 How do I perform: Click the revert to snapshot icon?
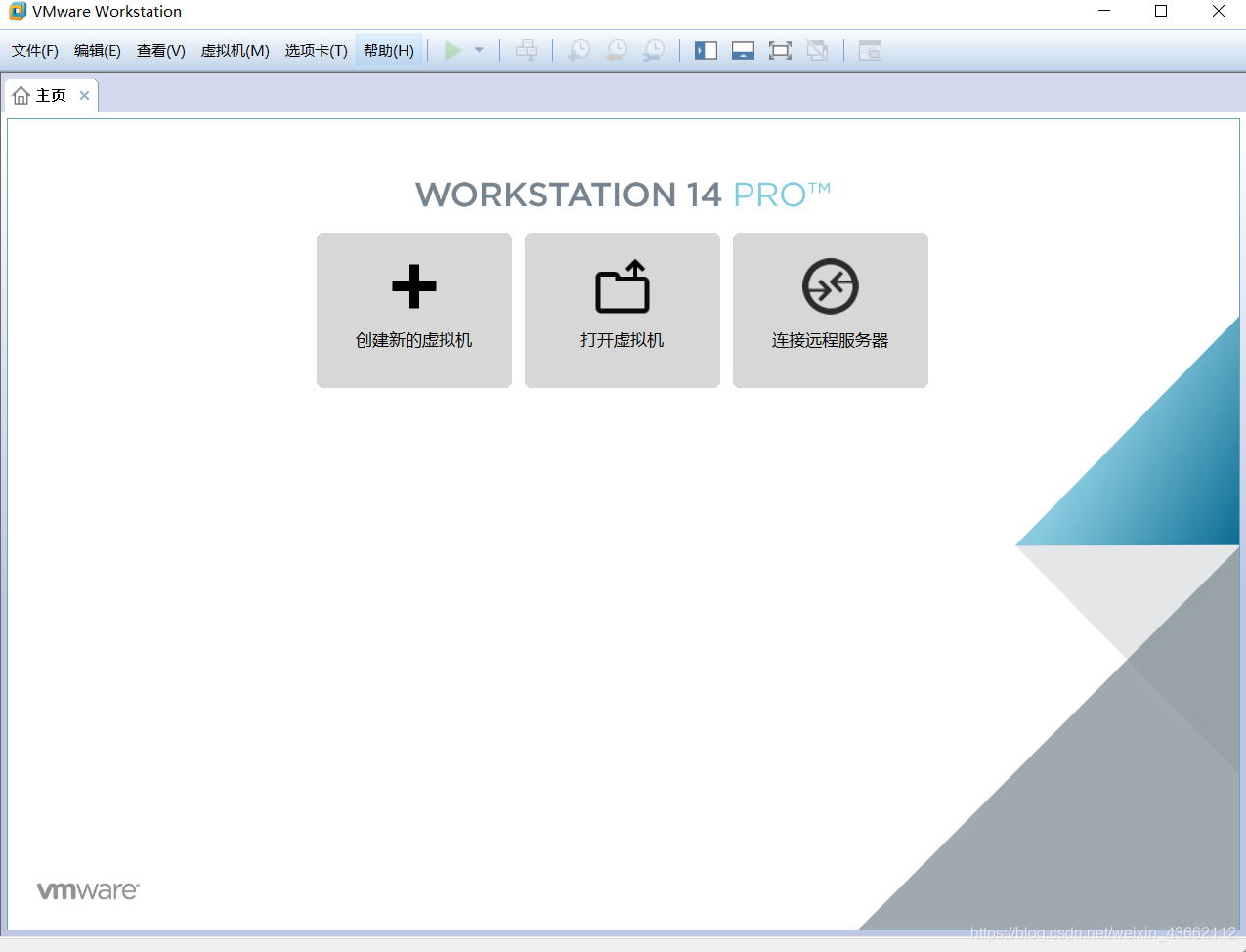tap(617, 50)
